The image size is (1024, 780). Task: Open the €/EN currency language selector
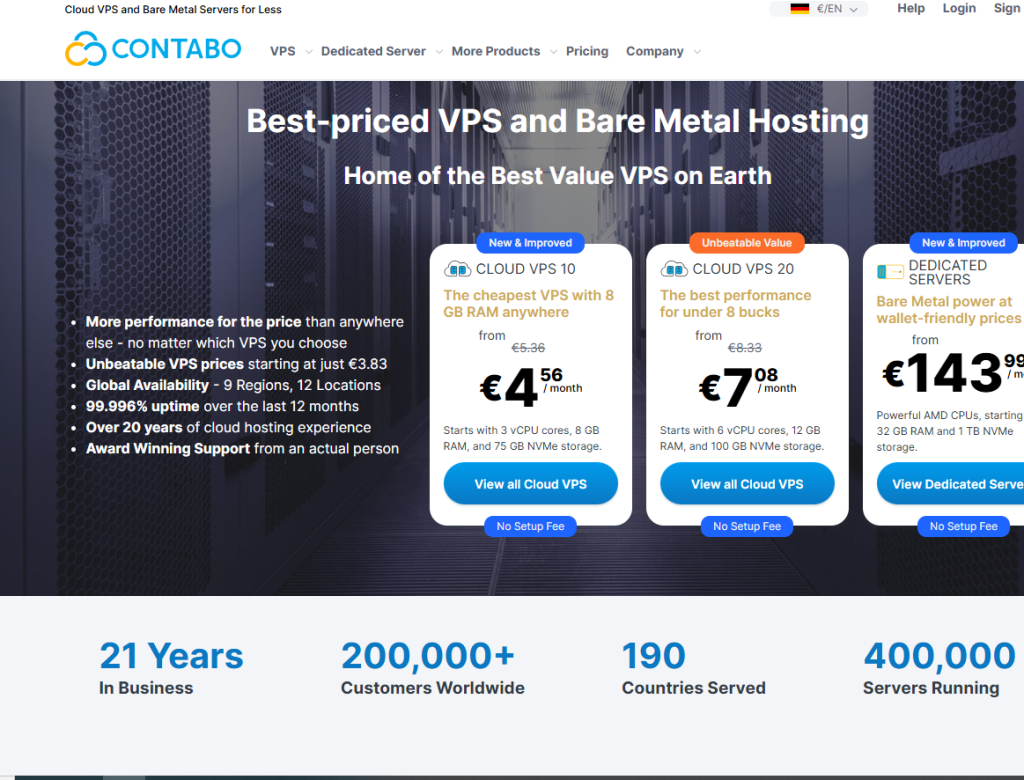[x=829, y=9]
